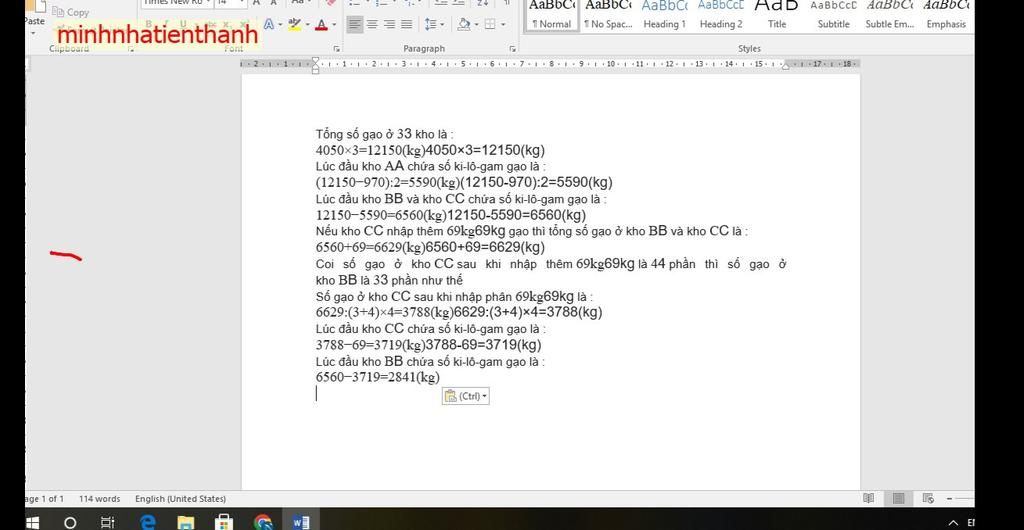
Task: Open Microsoft Store from the taskbar
Action: (224, 522)
